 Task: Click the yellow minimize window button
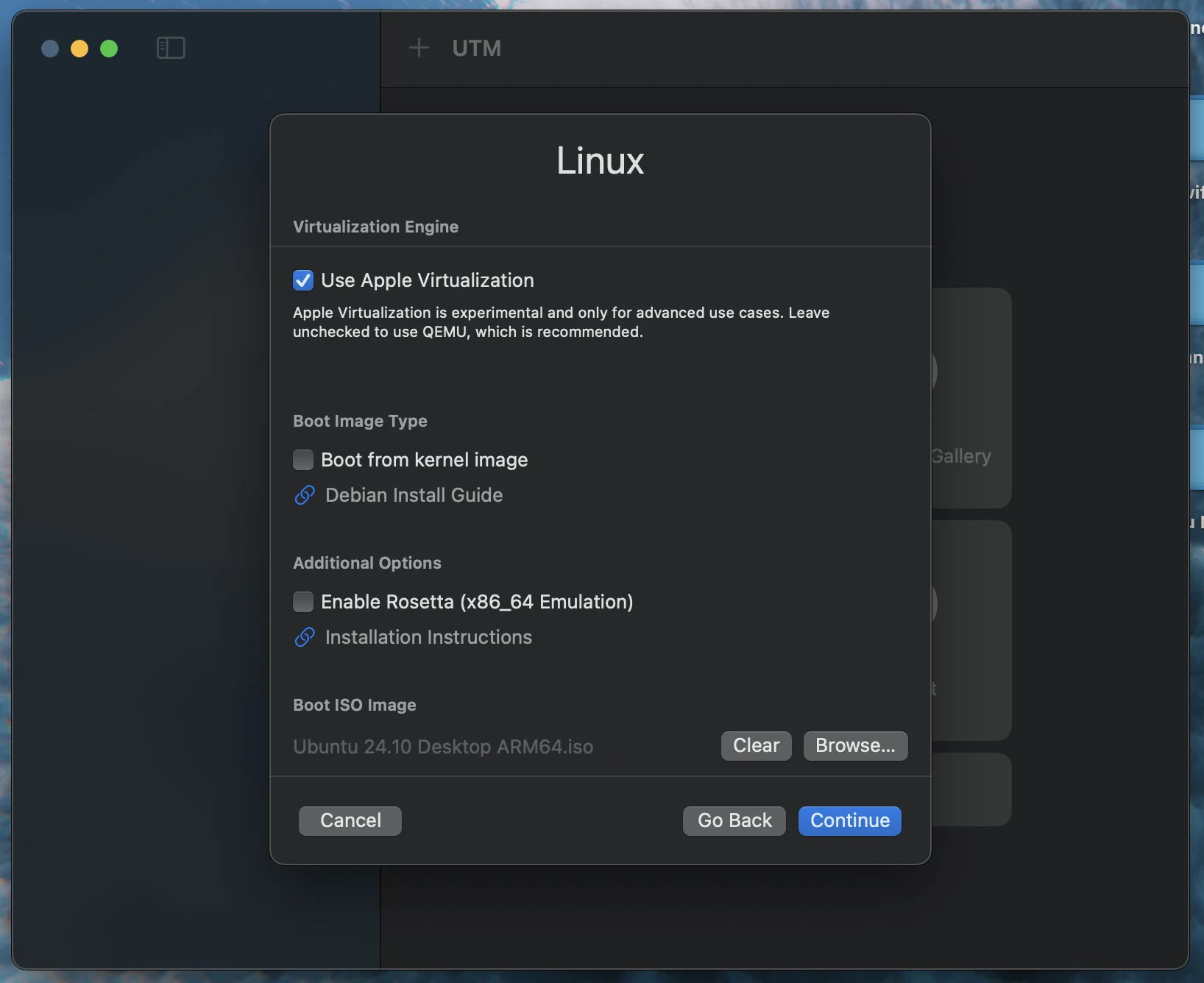click(x=79, y=49)
